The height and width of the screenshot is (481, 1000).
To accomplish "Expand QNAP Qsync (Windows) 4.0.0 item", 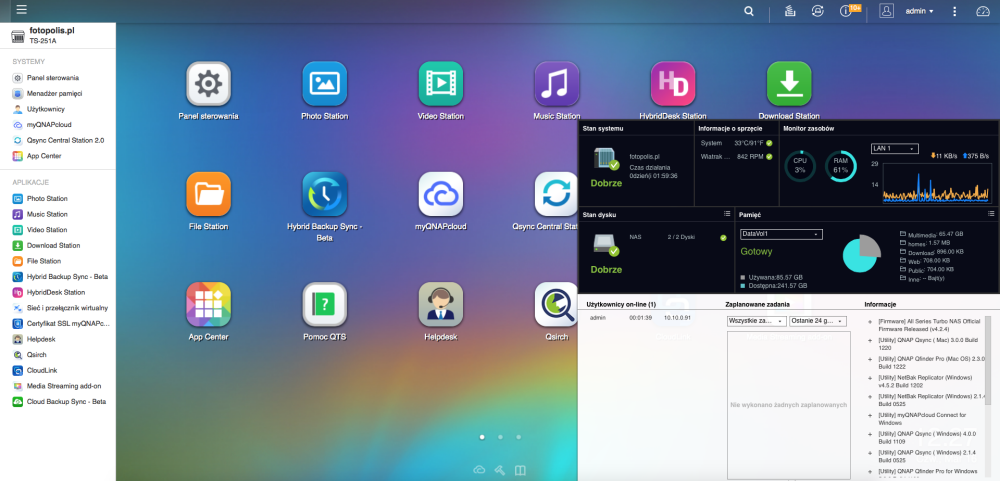I will tap(870, 434).
